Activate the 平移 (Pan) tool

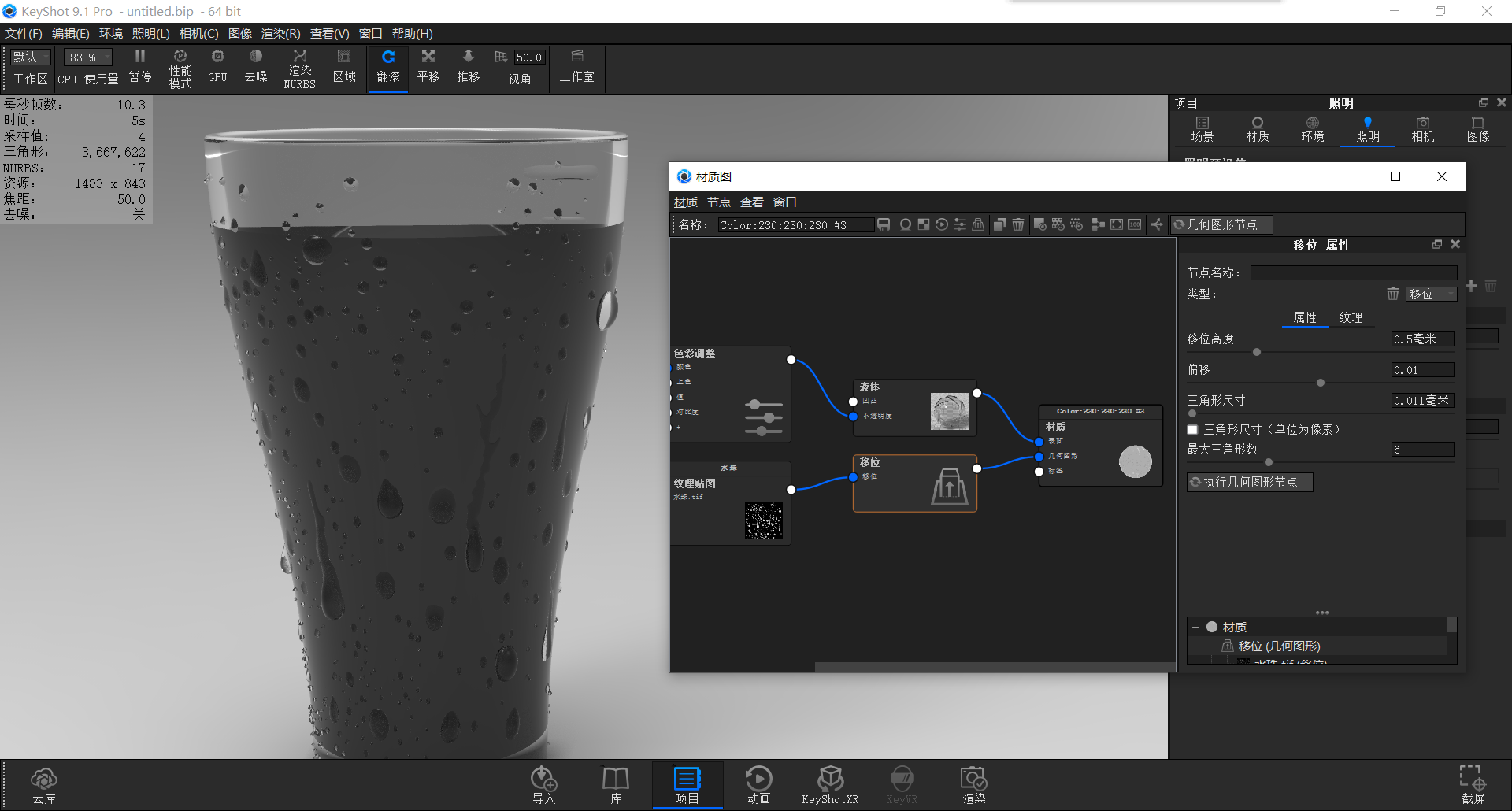coord(428,68)
